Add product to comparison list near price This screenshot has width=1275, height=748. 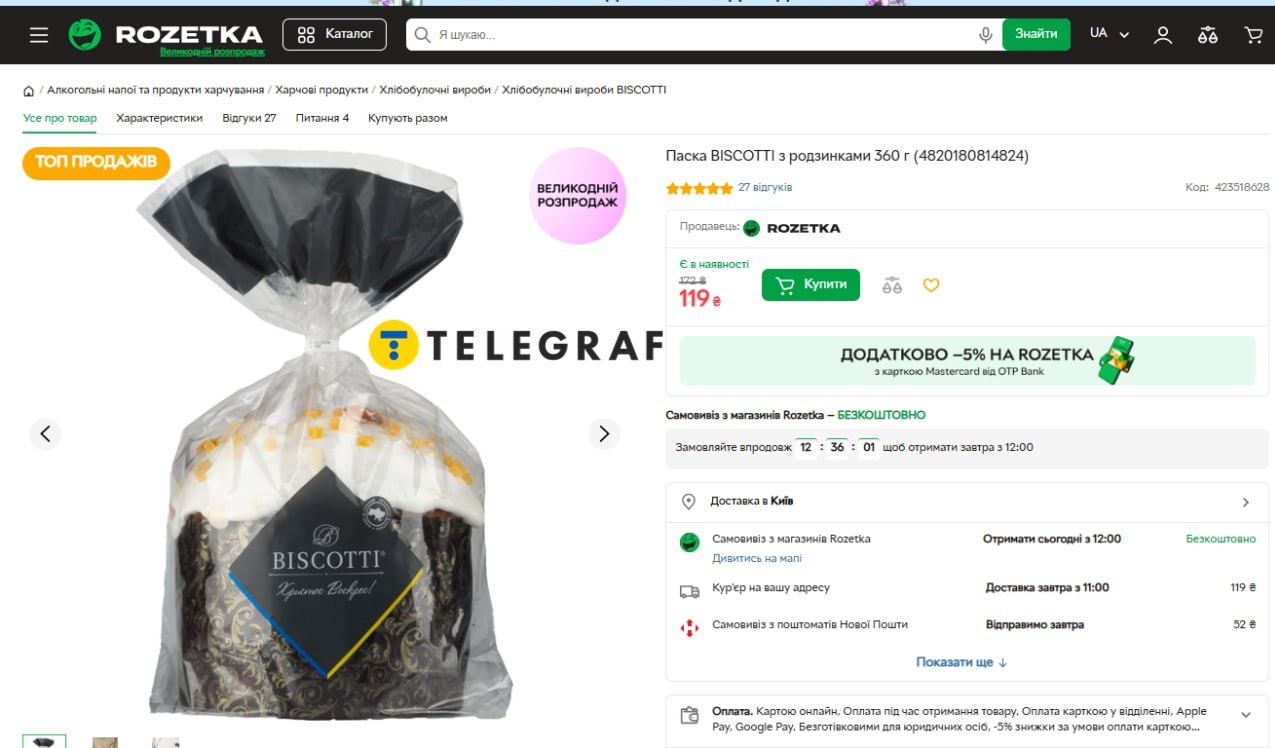pos(892,285)
